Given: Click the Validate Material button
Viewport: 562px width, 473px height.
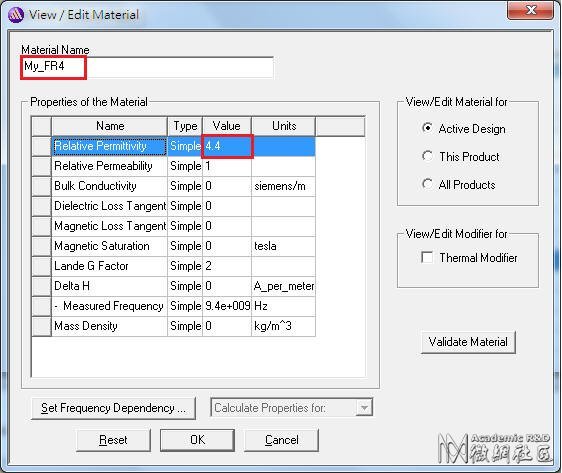Looking at the screenshot, I should coord(468,342).
